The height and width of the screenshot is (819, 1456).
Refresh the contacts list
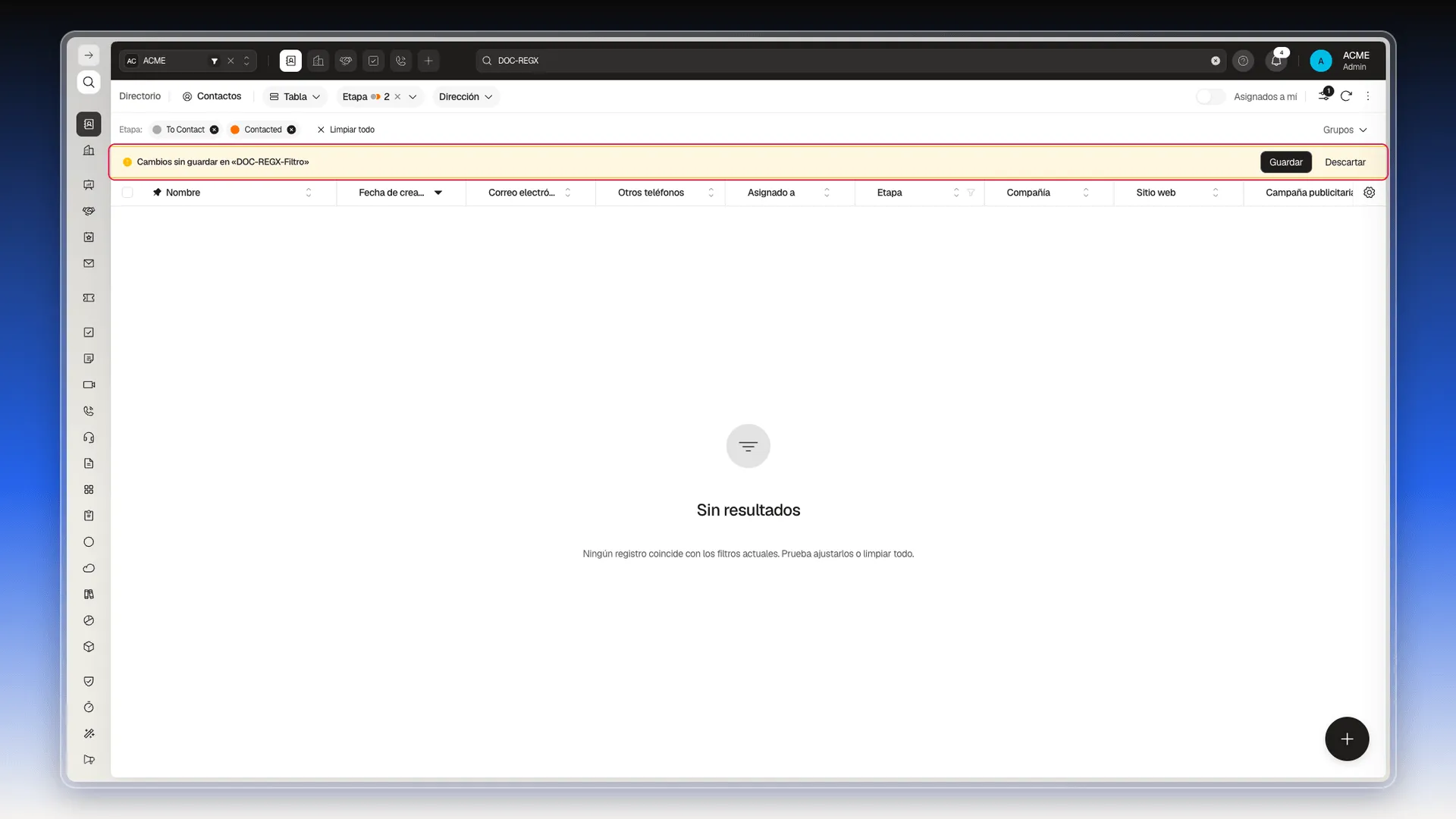coord(1346,96)
